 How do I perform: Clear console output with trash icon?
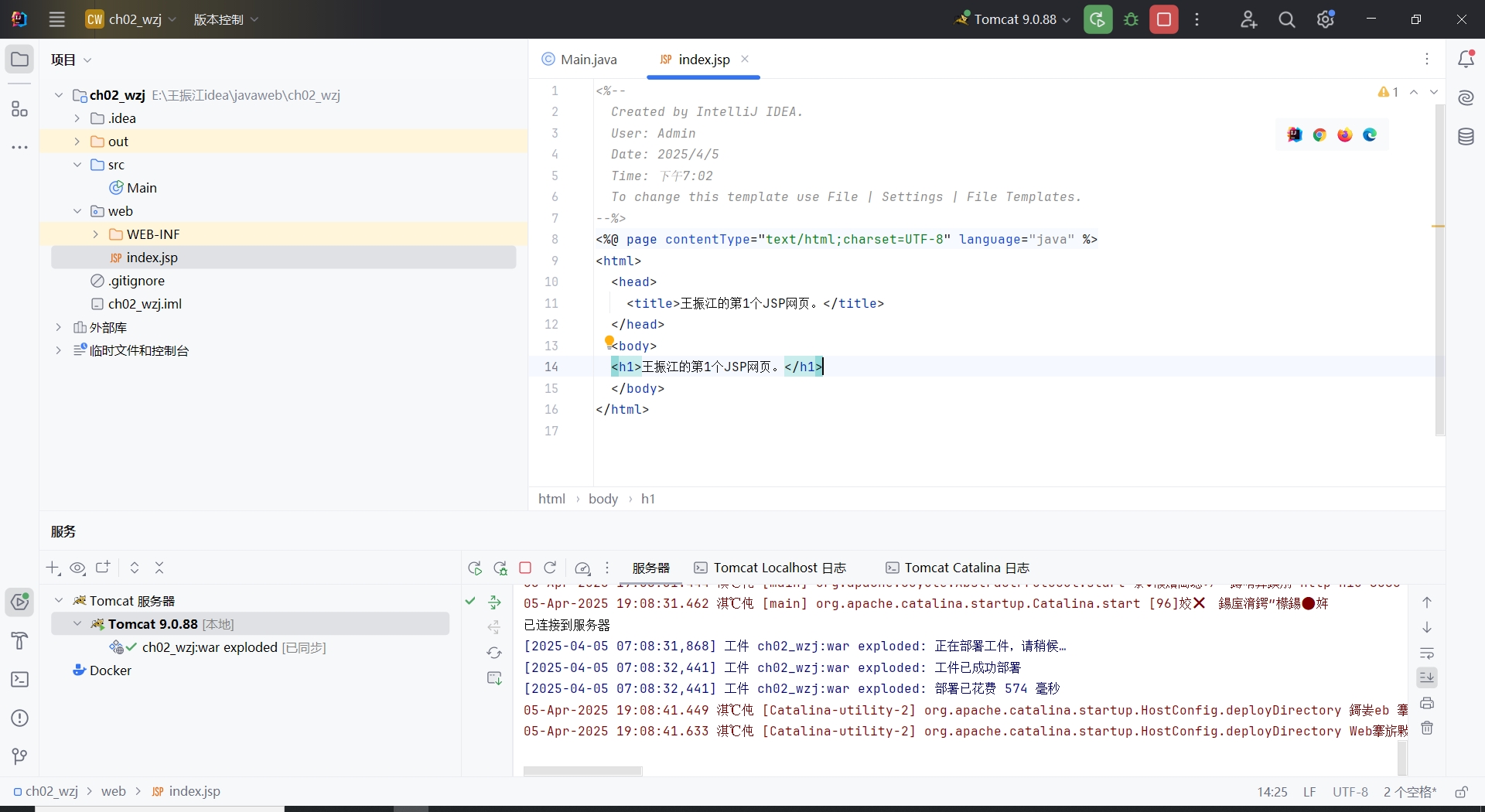click(x=1427, y=728)
